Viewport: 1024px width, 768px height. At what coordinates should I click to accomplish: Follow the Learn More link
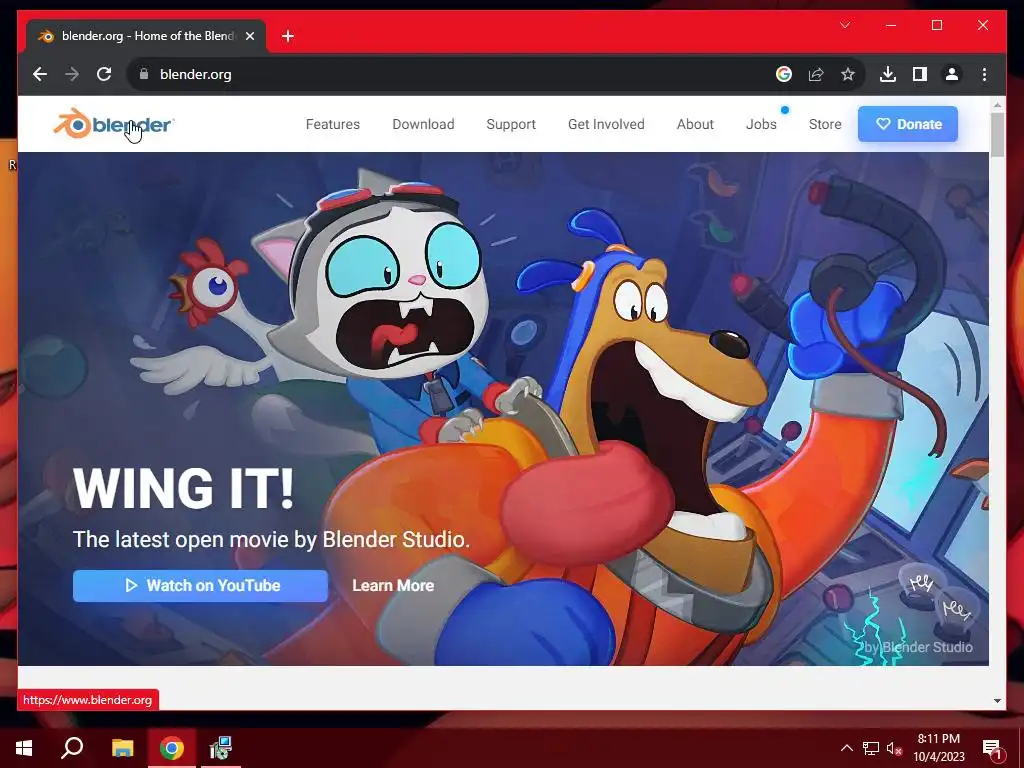[393, 586]
